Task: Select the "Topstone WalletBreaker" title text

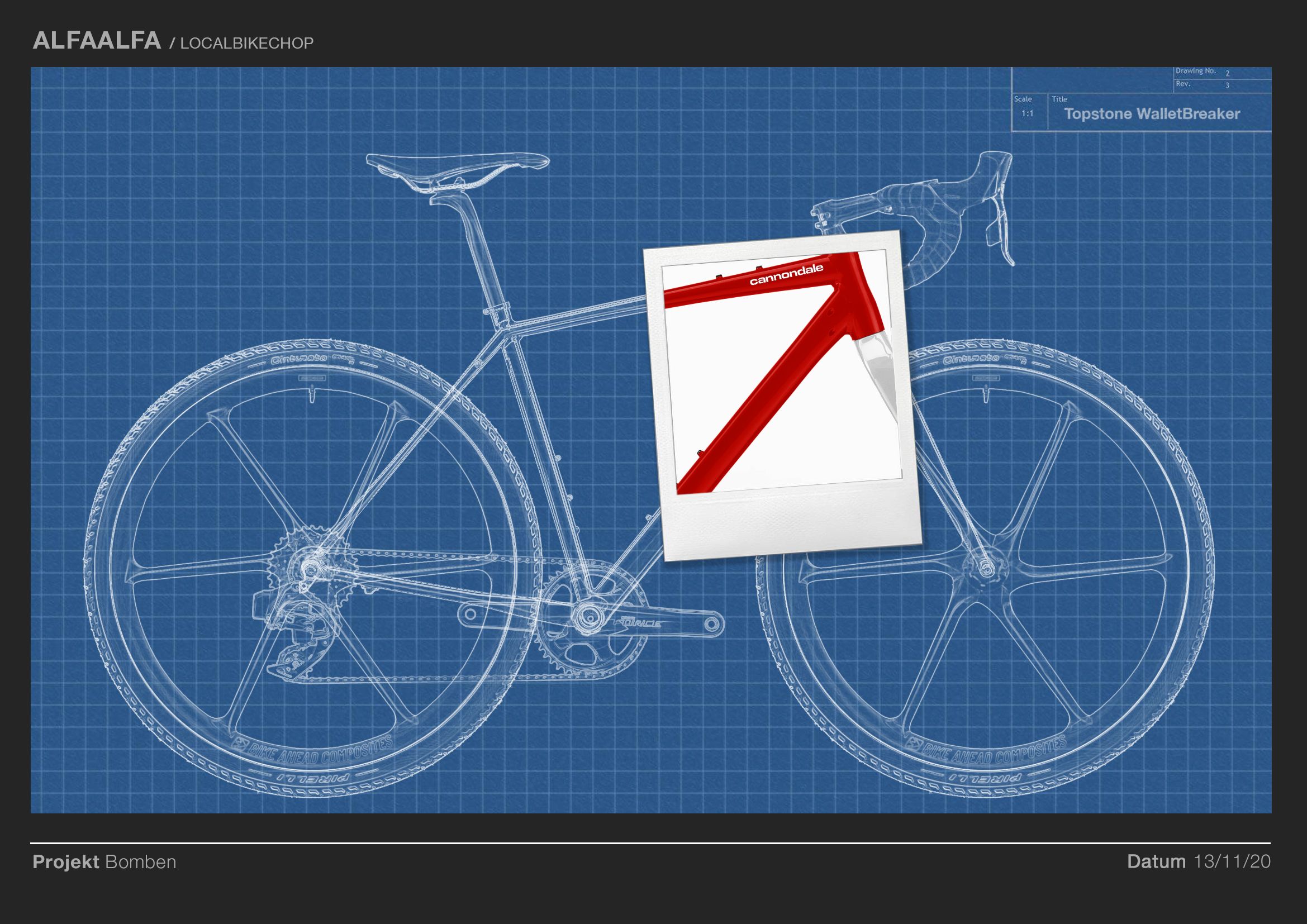Action: pyautogui.click(x=1152, y=114)
